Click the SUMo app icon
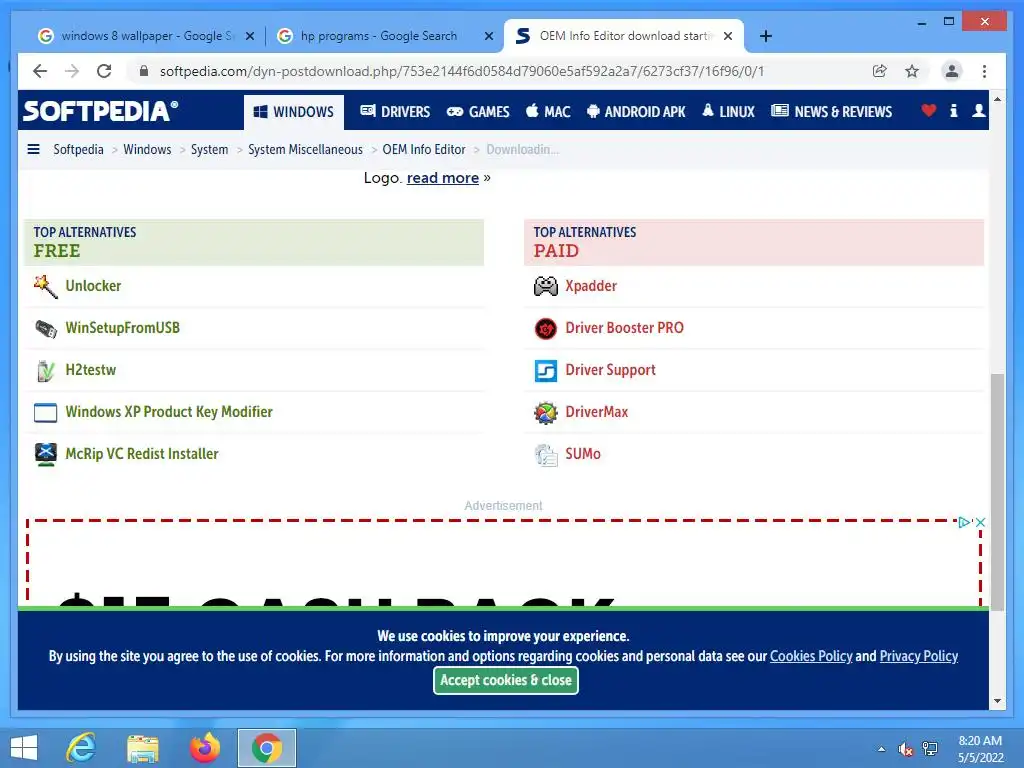This screenshot has height=768, width=1024. pyautogui.click(x=545, y=455)
